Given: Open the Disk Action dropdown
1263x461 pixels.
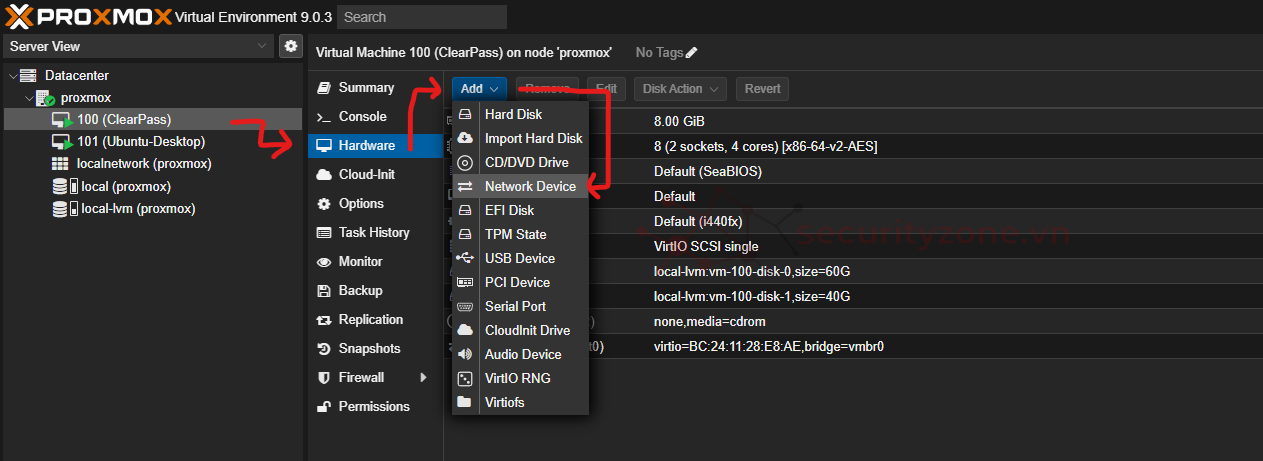Looking at the screenshot, I should coord(679,89).
